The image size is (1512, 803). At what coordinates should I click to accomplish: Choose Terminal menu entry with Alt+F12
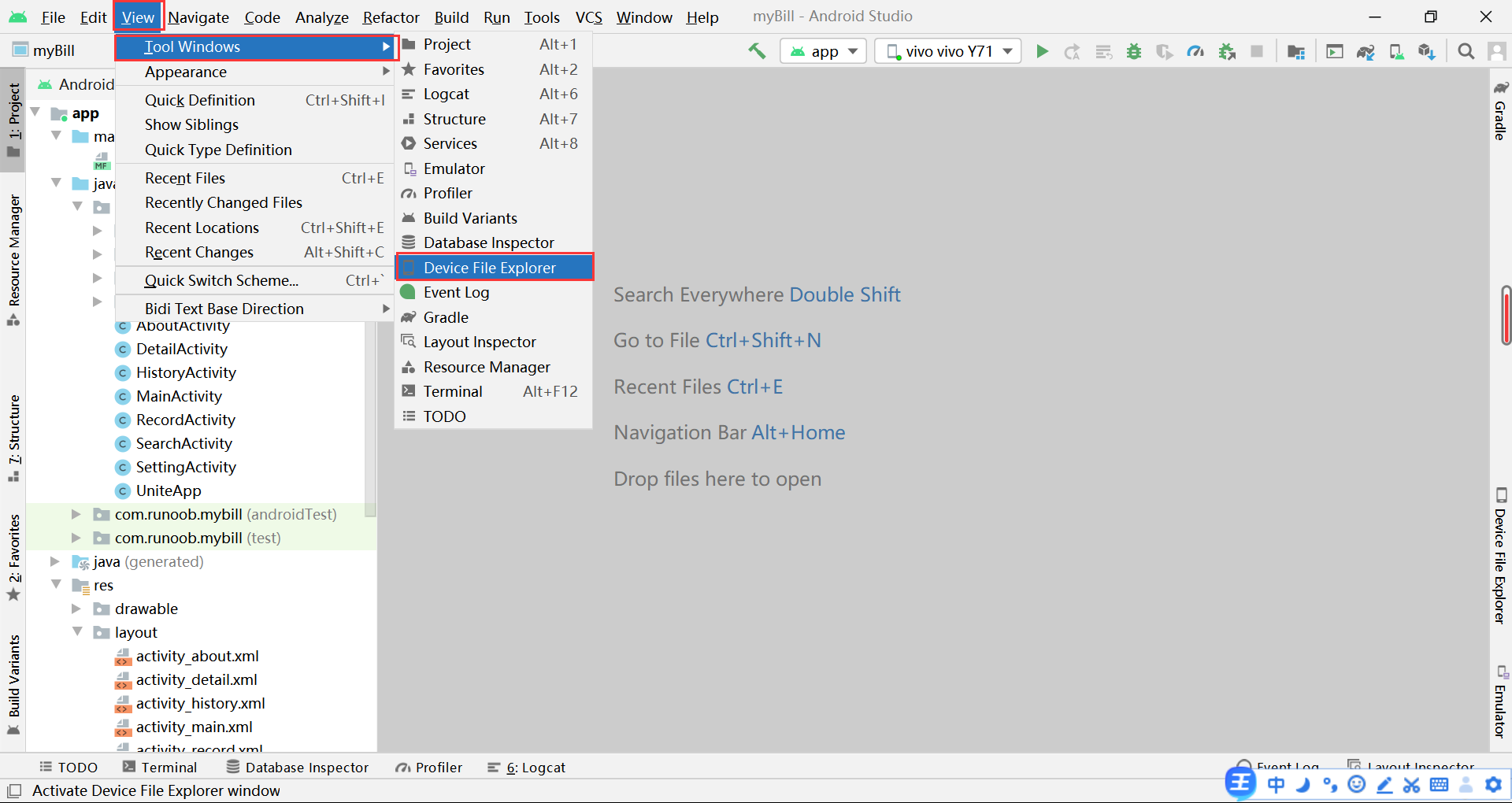(x=494, y=391)
